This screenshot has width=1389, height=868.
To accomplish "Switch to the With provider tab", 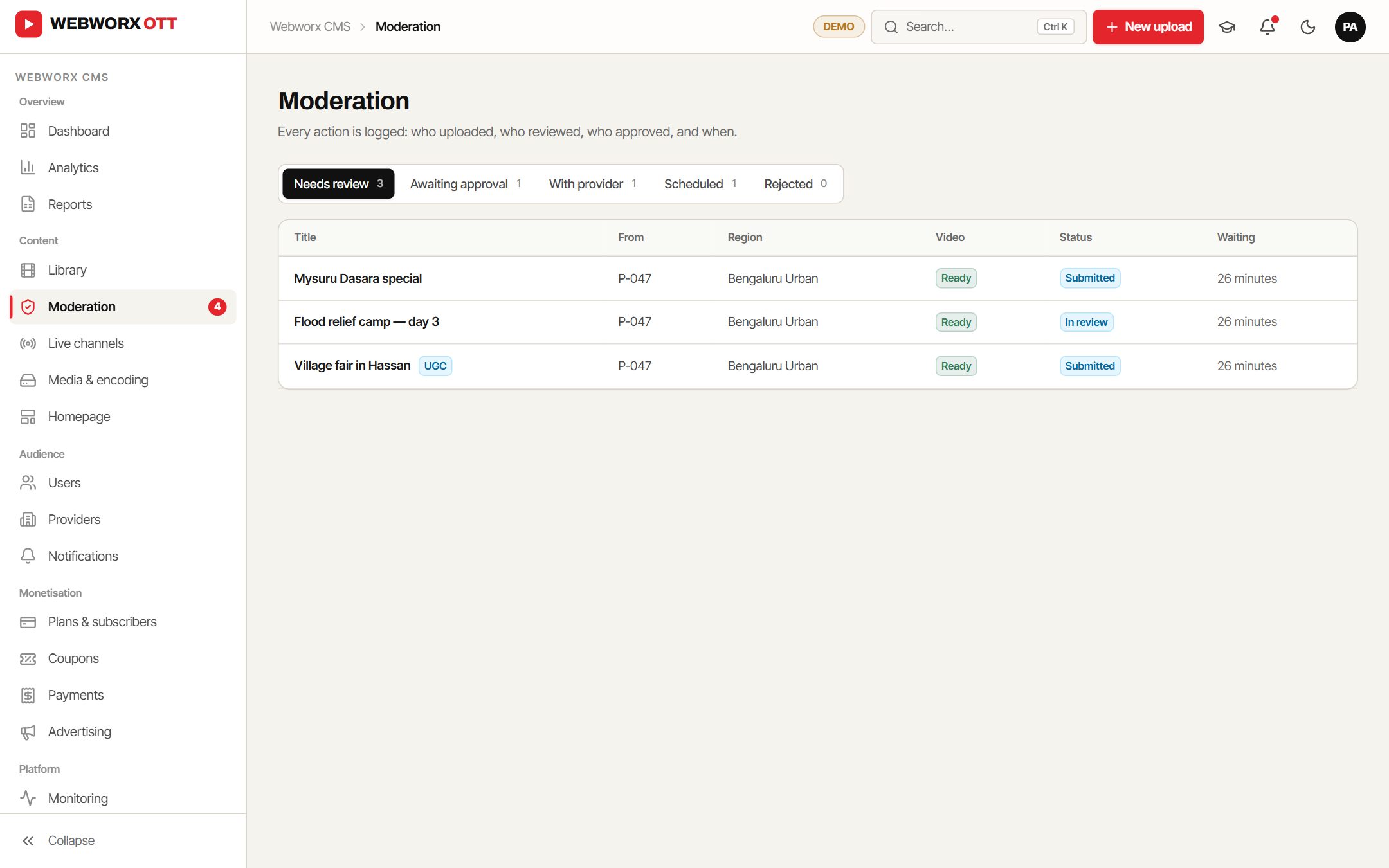I will pos(593,184).
